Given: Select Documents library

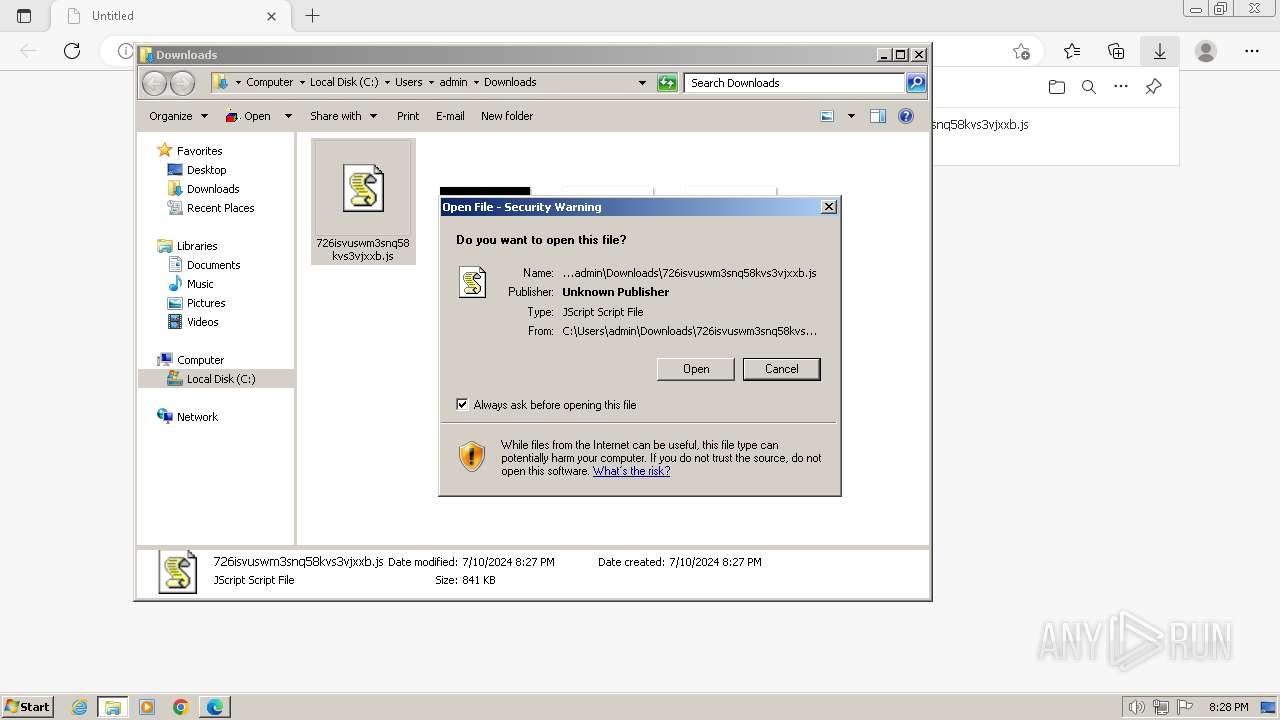Looking at the screenshot, I should point(214,265).
